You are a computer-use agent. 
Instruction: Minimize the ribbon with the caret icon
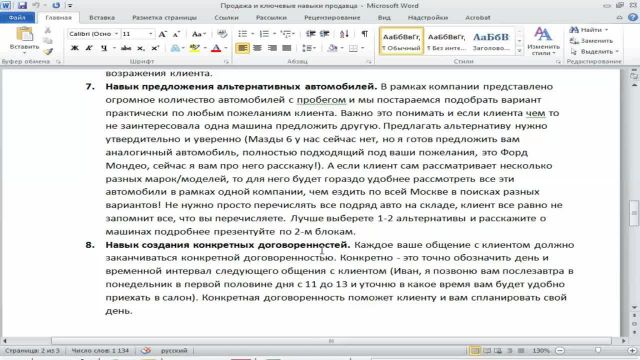click(x=620, y=18)
